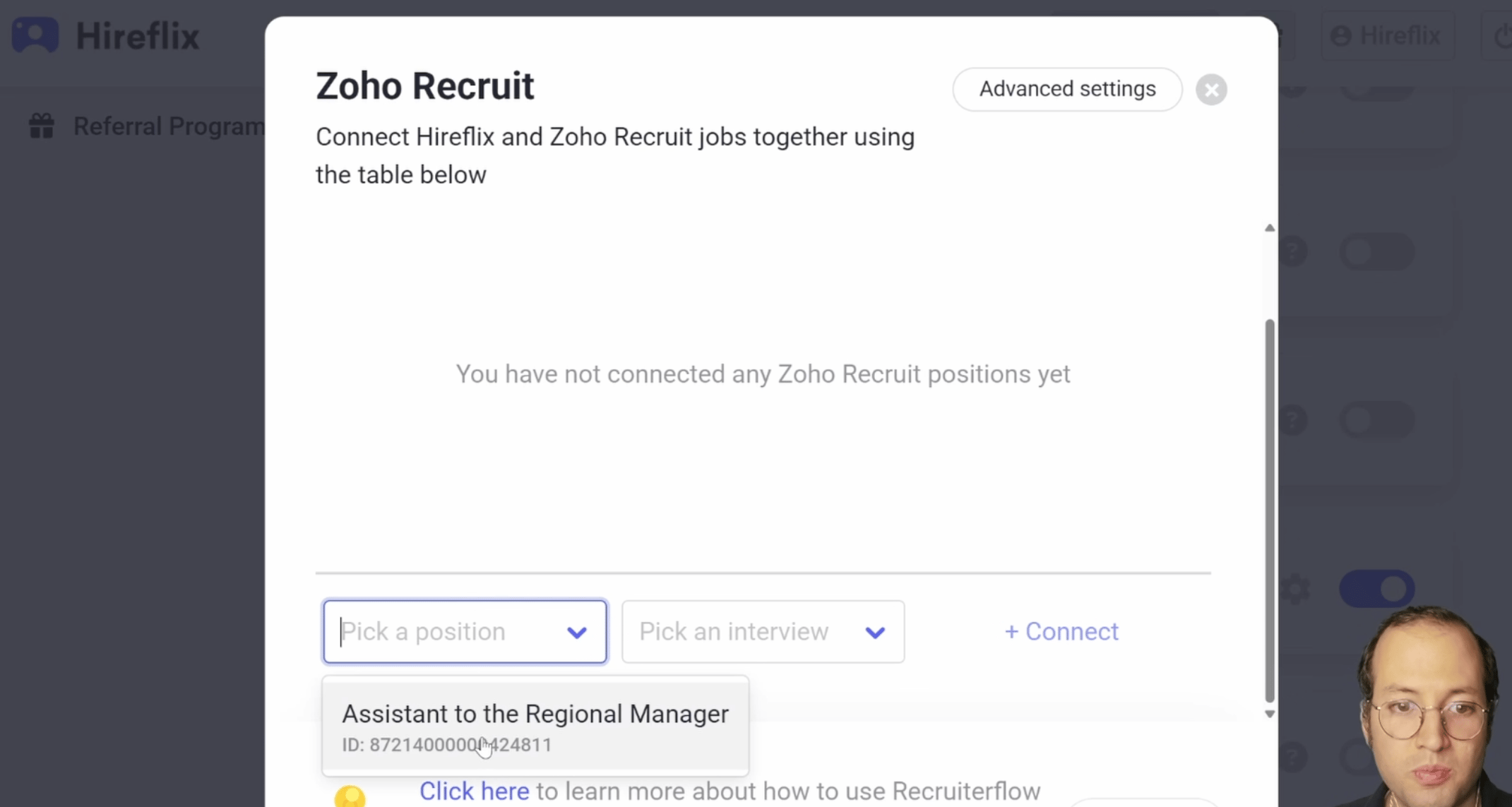
Task: Open settings gear beside enabled switch
Action: (1295, 589)
